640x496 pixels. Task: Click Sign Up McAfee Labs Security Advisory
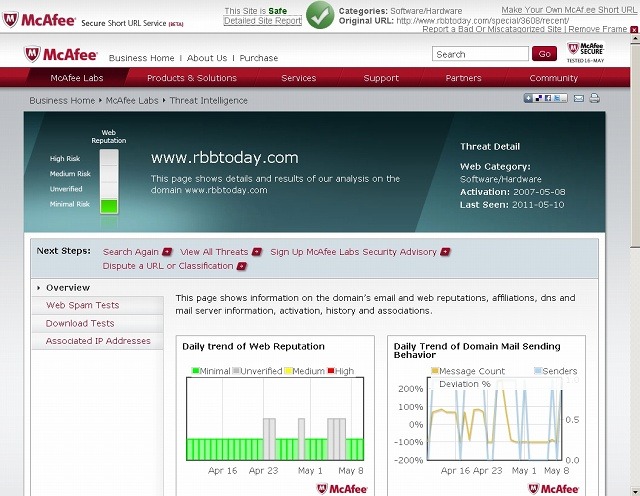coord(353,252)
